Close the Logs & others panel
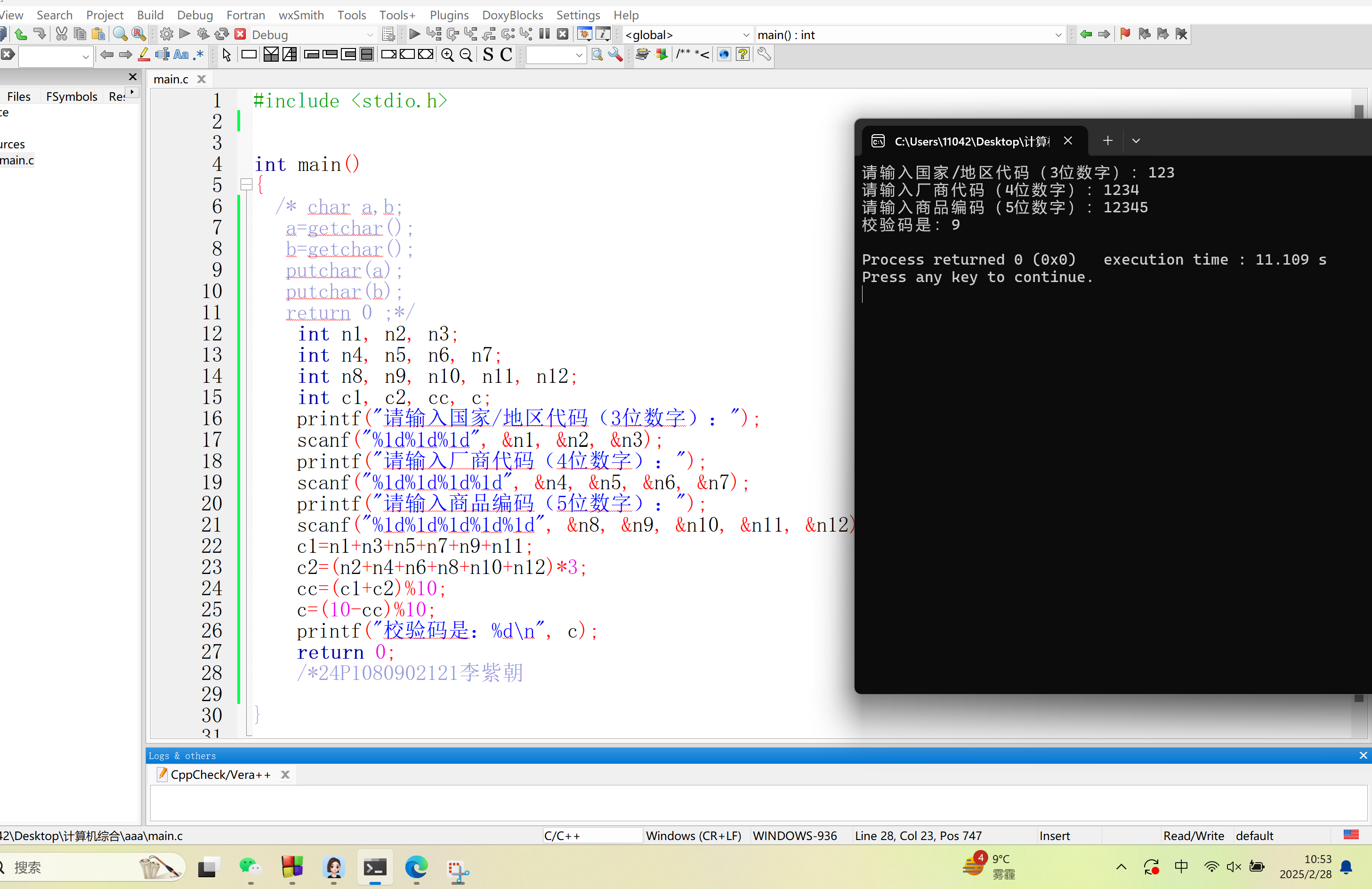 click(x=1363, y=755)
